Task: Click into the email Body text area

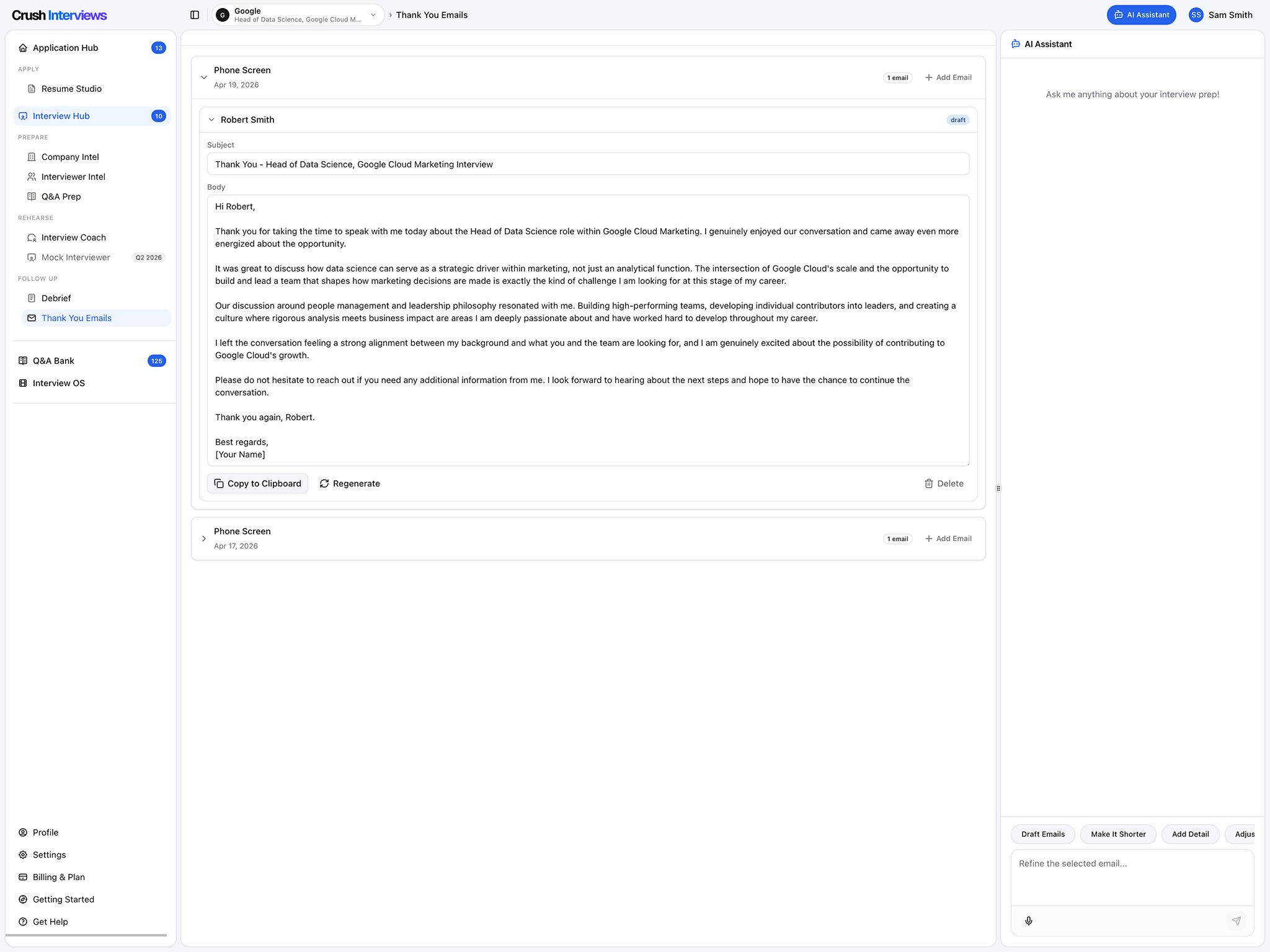Action: coord(588,330)
